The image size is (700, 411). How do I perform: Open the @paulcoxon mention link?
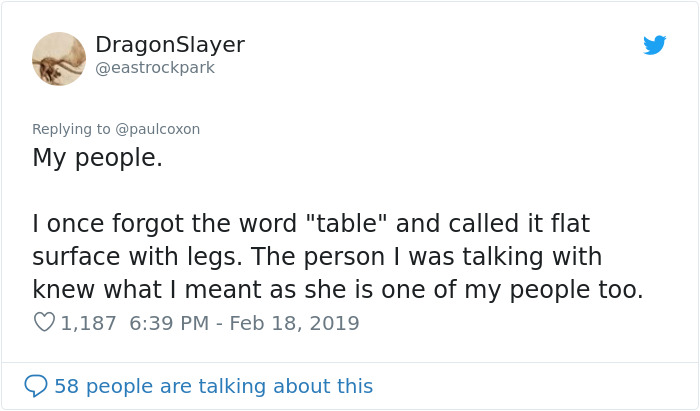click(x=158, y=129)
